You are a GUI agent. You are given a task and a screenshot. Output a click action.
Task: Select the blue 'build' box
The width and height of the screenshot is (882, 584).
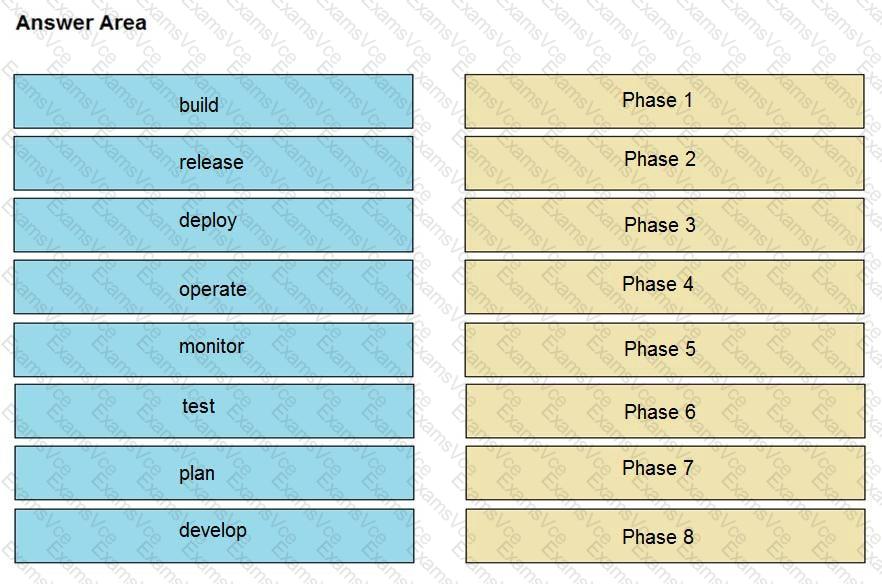pos(213,101)
